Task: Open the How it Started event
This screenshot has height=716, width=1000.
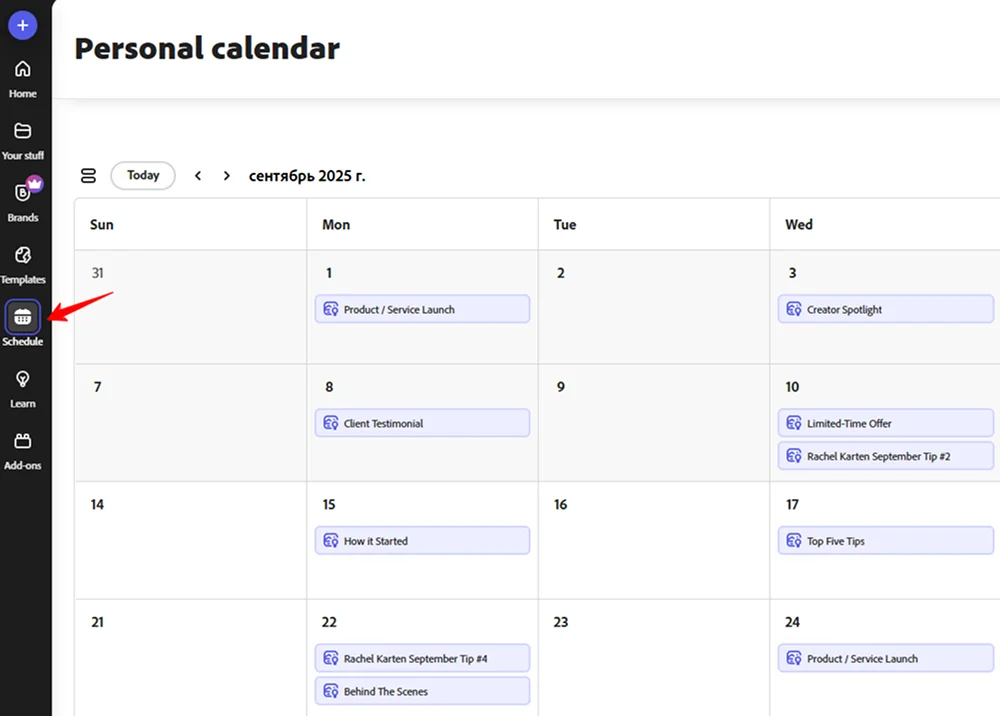Action: (422, 541)
